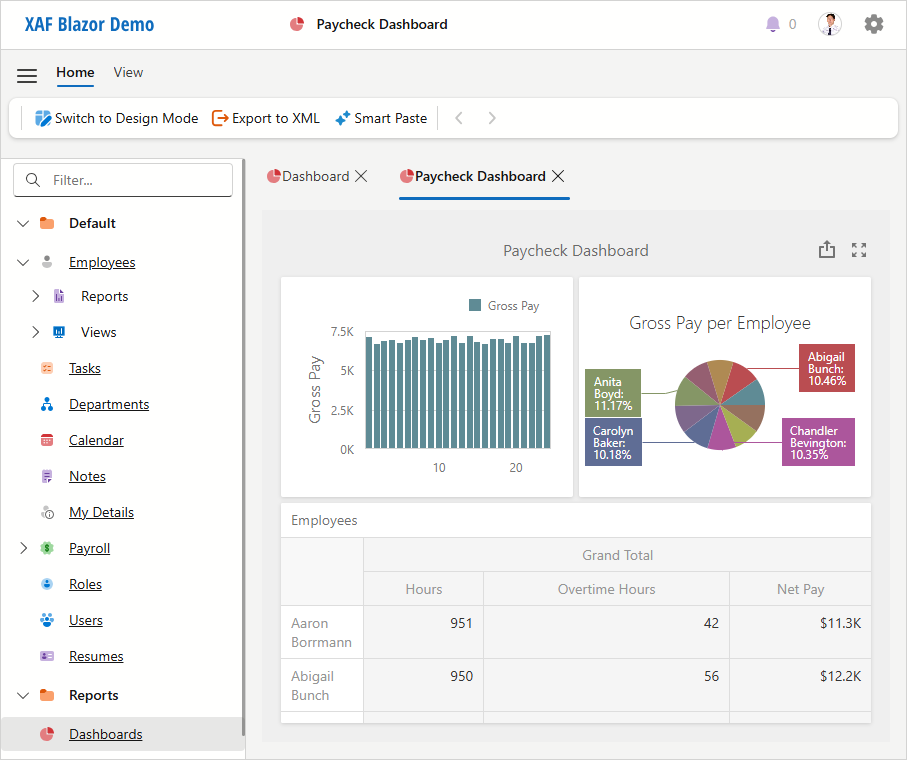Expand the Payroll tree node
Viewport: 907px width, 760px height.
pos(23,548)
